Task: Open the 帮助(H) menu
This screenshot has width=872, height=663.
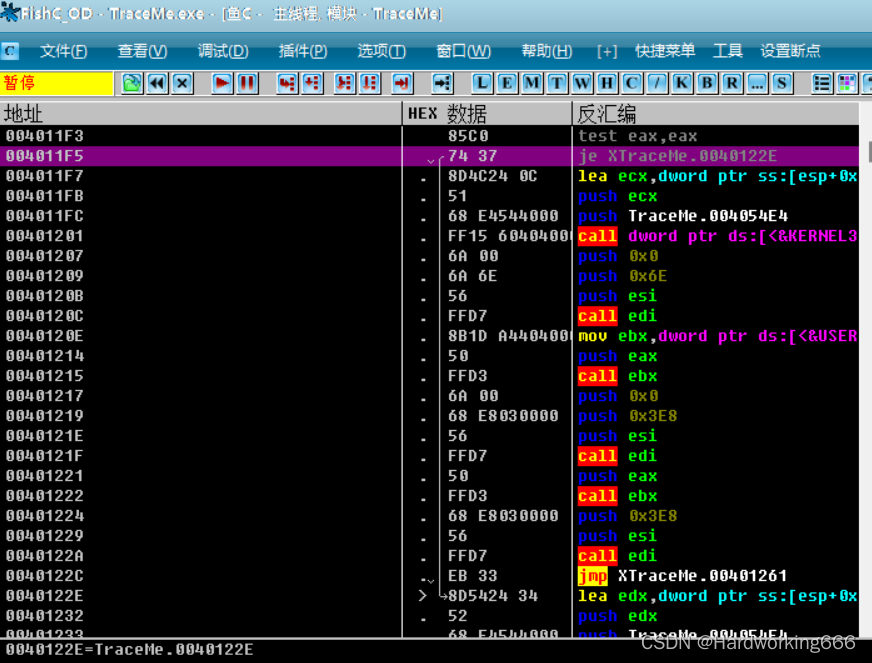Action: click(547, 51)
